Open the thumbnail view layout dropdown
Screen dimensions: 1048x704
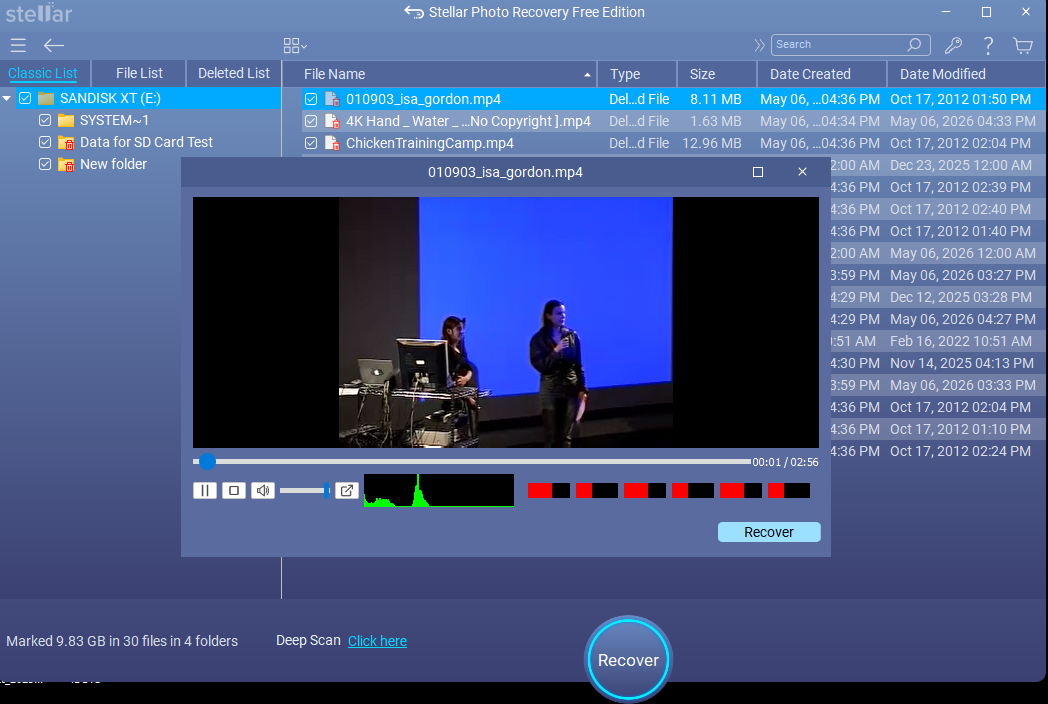tap(295, 45)
